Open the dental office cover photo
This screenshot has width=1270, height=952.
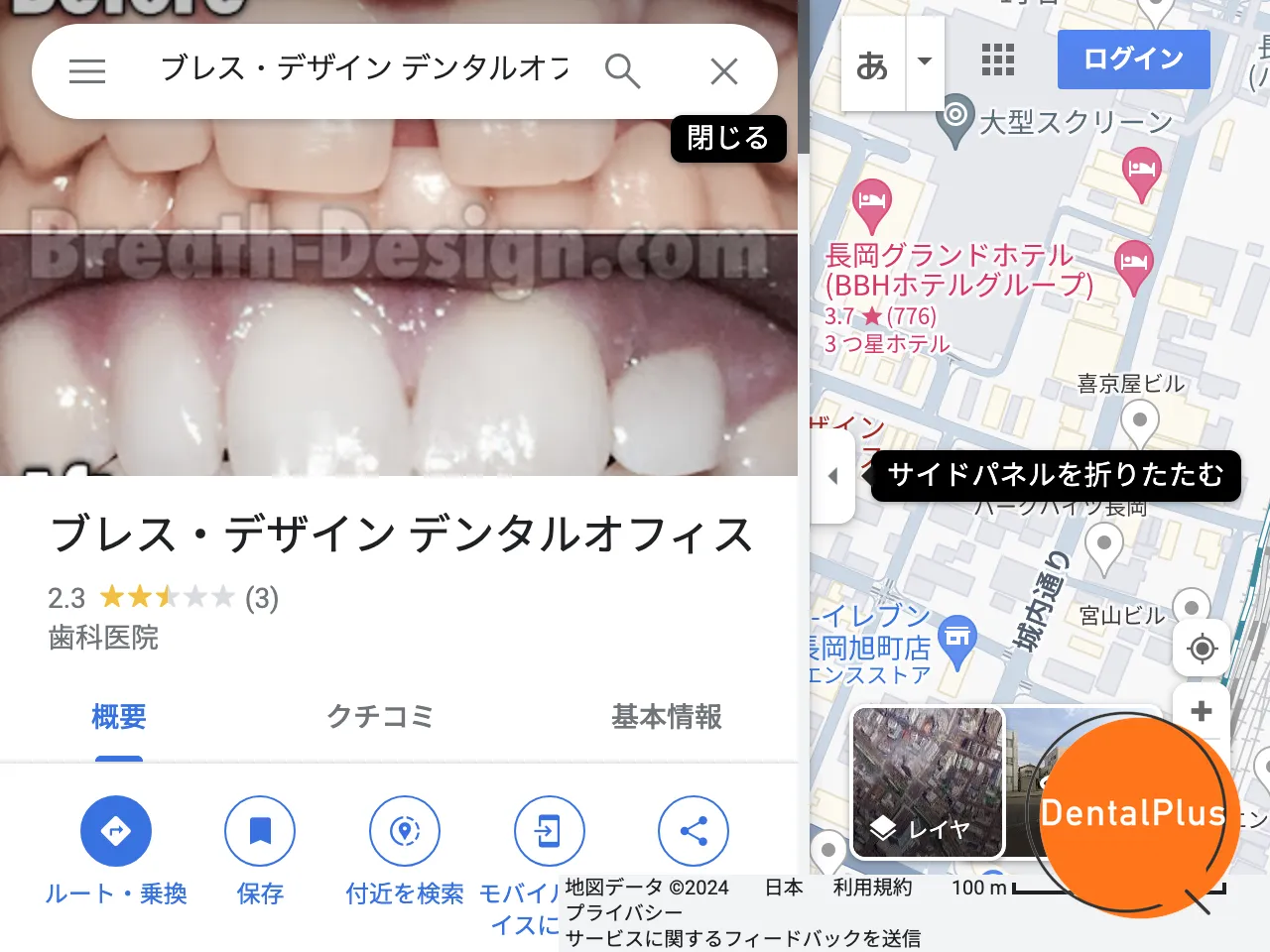click(399, 238)
